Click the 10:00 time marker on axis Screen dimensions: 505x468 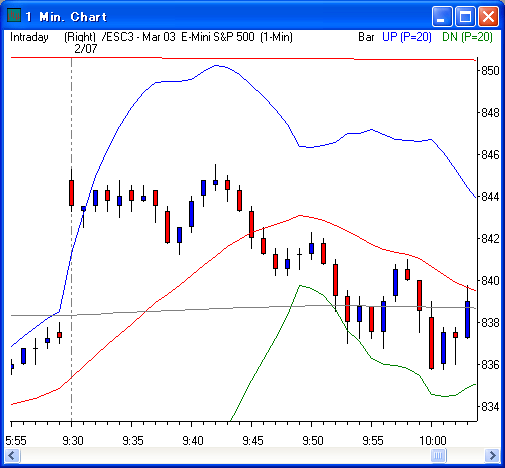pos(433,441)
